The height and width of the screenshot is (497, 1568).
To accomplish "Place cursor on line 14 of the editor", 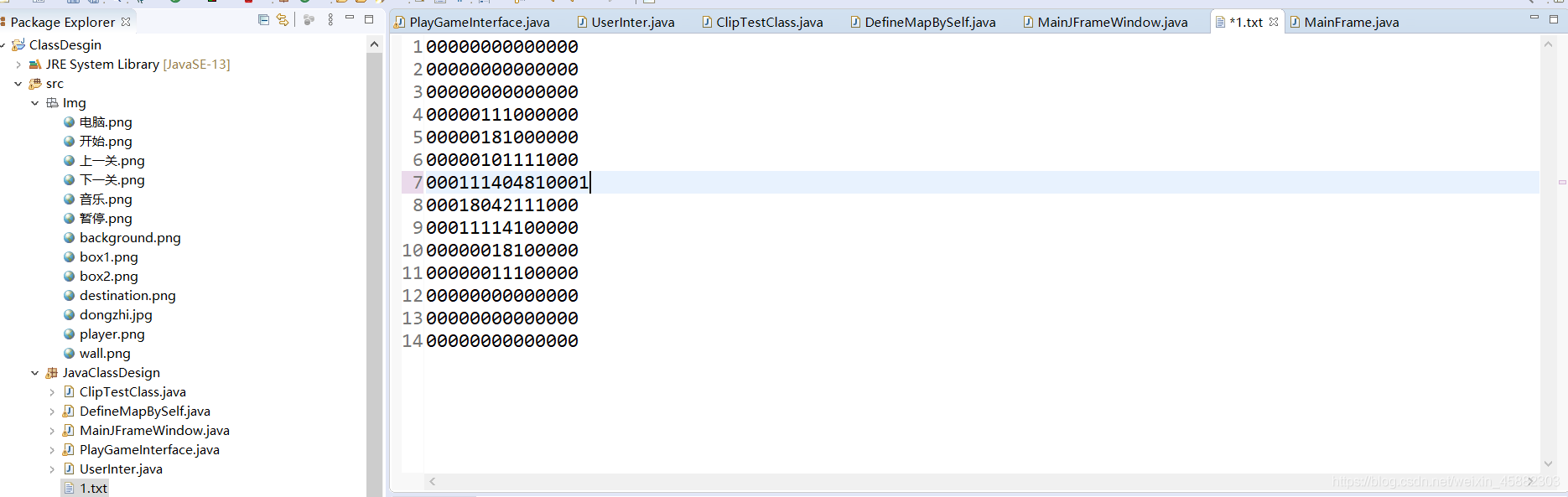I will (502, 341).
